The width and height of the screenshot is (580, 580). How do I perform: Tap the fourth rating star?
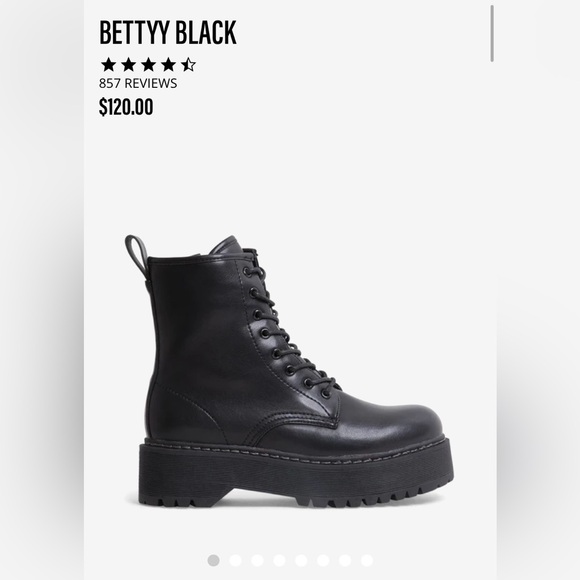[168, 64]
